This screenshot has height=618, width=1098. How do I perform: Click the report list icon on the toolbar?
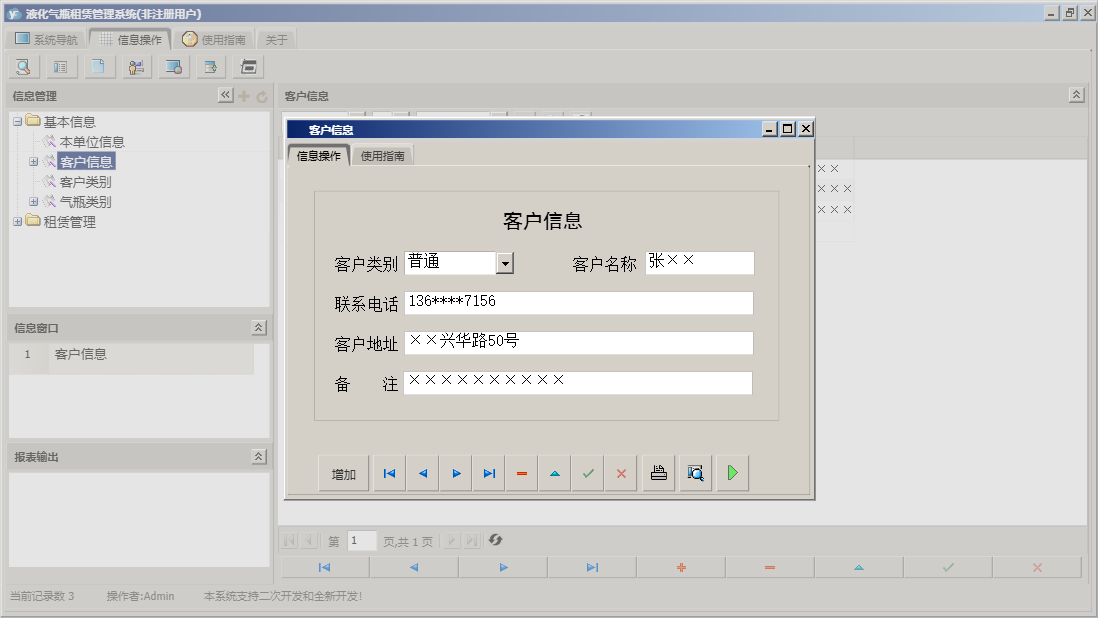[60, 66]
